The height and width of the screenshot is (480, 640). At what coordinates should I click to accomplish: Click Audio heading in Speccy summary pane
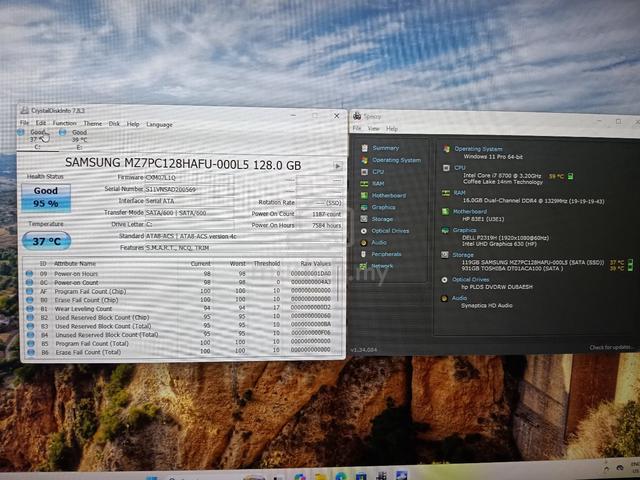coord(459,298)
